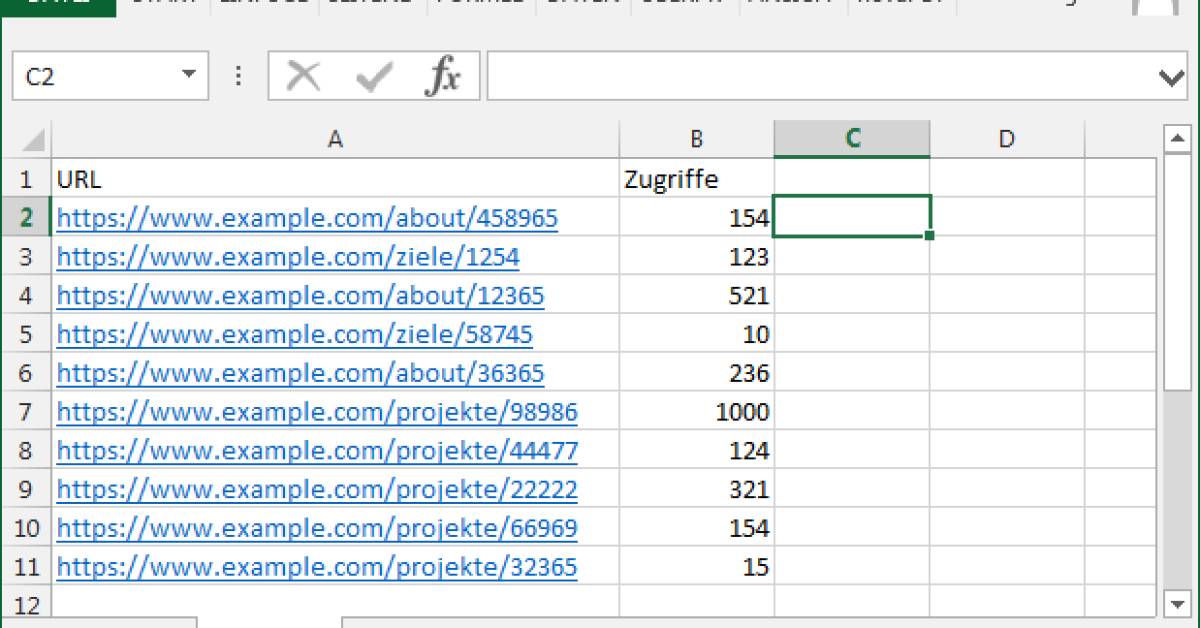Open the about/12365 hyperlink
Screen dimensions: 1200x628
tap(299, 295)
